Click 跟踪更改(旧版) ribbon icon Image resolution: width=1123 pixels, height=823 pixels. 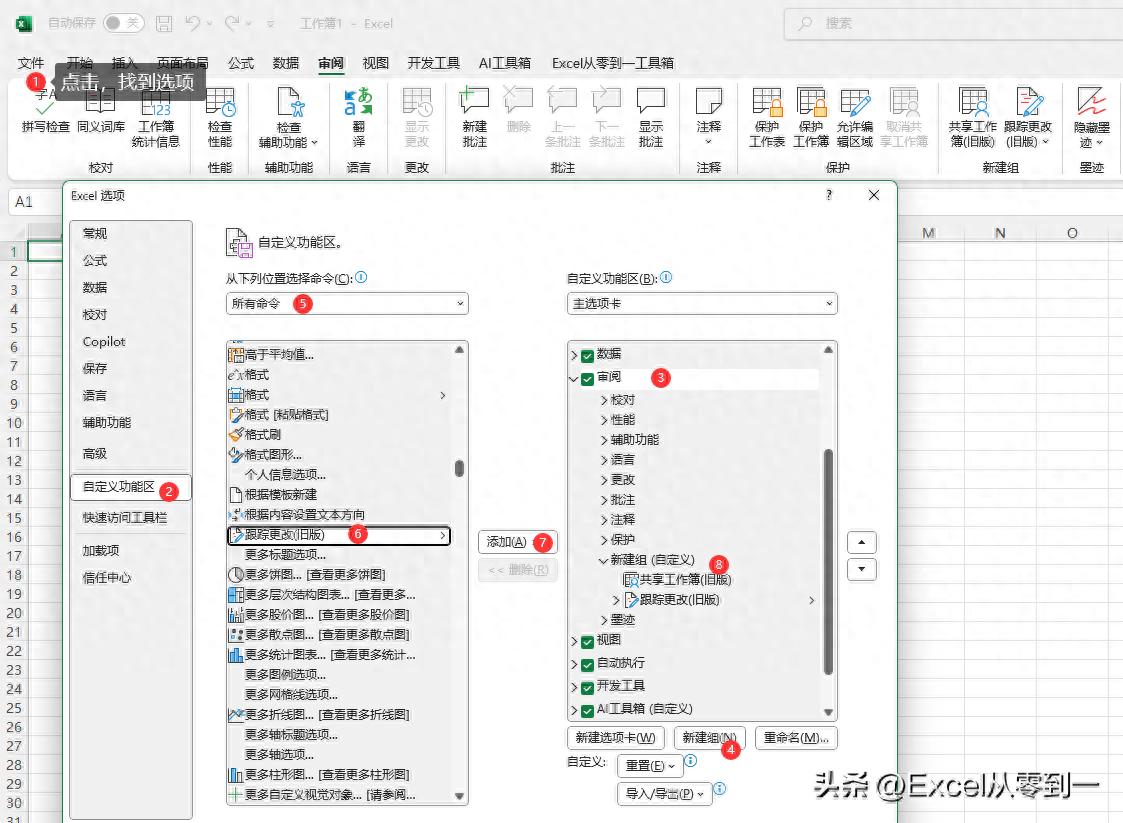point(1029,102)
